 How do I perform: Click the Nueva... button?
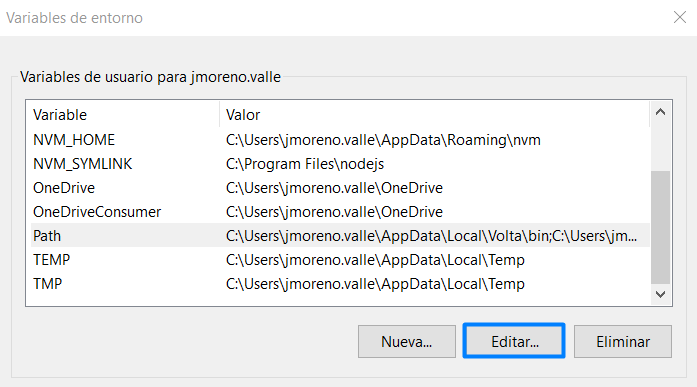click(x=407, y=341)
